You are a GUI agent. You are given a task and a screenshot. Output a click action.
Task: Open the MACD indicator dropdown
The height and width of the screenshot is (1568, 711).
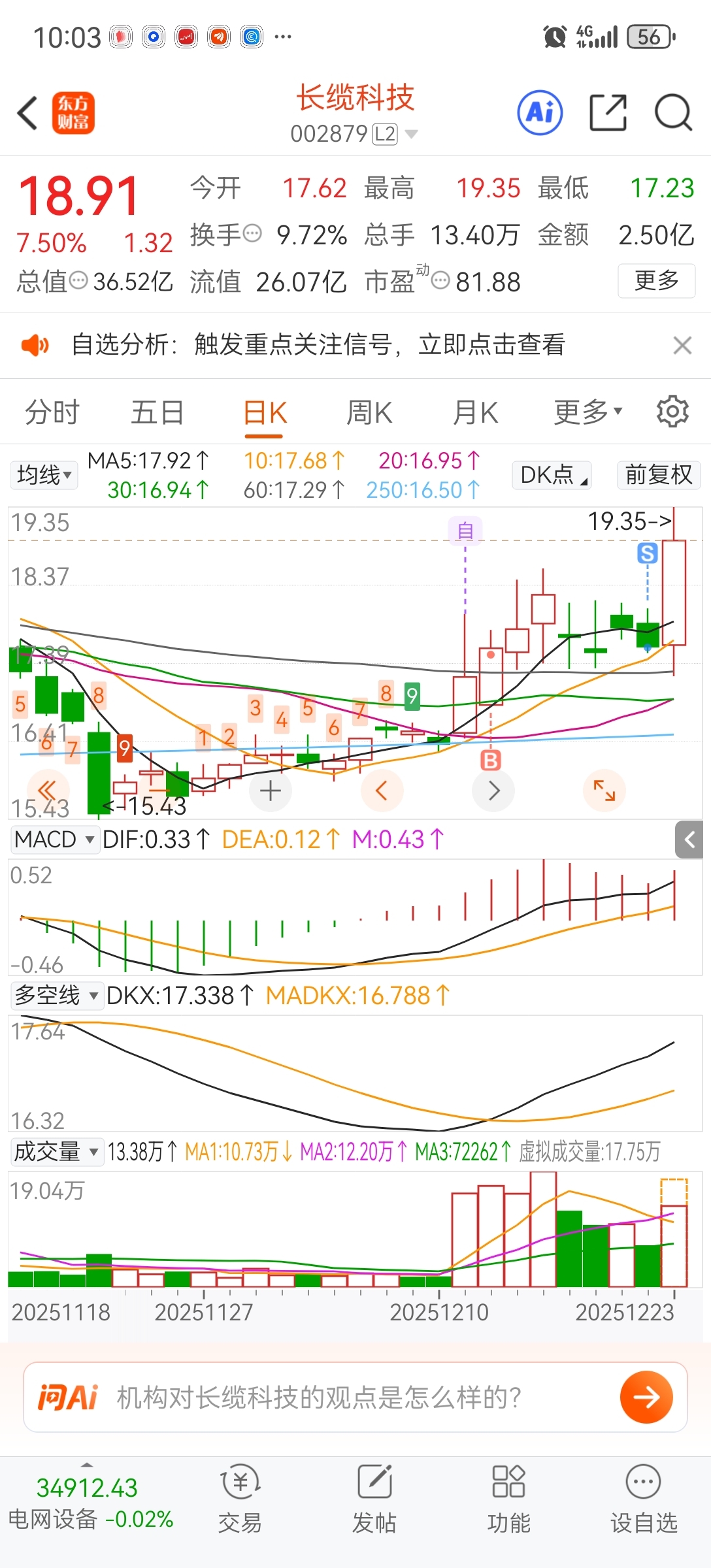point(55,840)
